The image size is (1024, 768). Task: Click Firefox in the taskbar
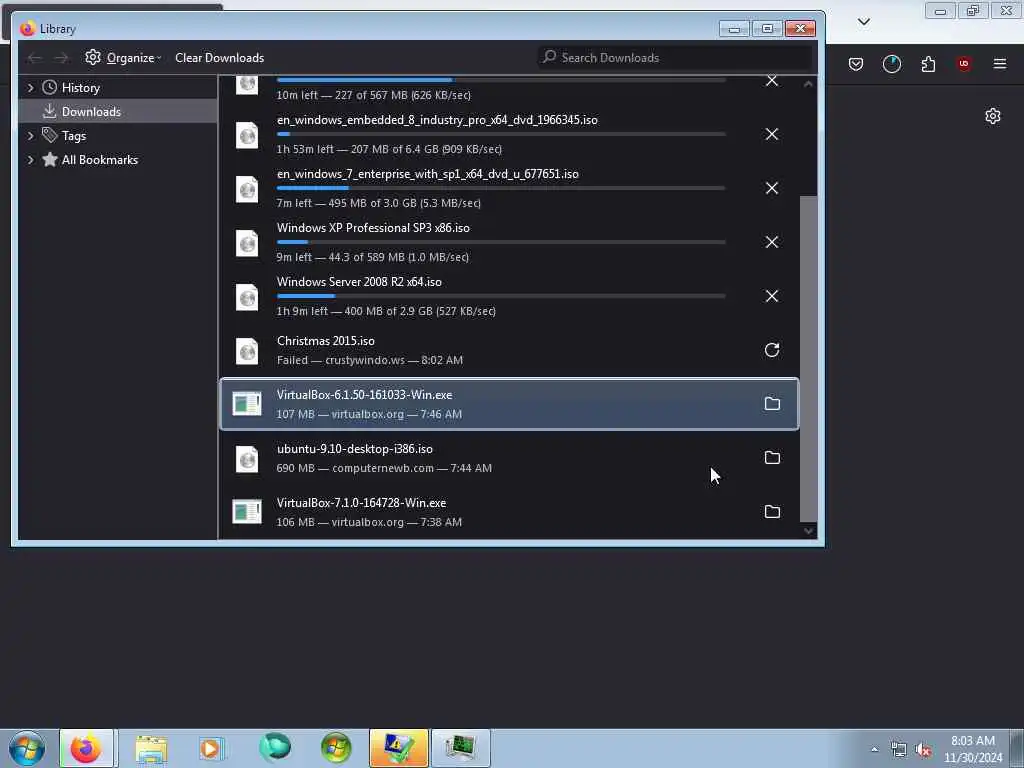[86, 748]
